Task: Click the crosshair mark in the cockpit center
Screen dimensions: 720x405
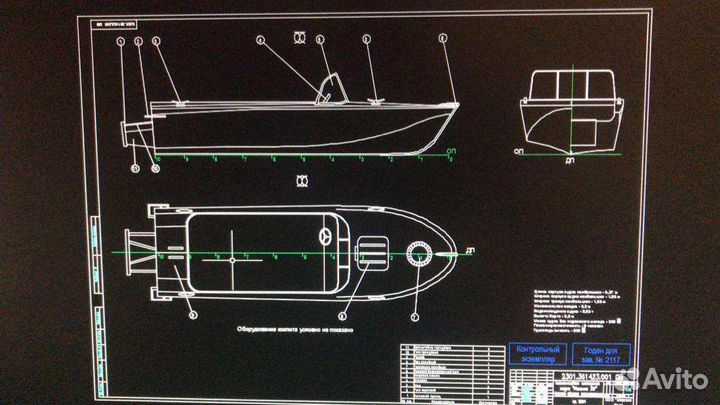Action: 232,258
